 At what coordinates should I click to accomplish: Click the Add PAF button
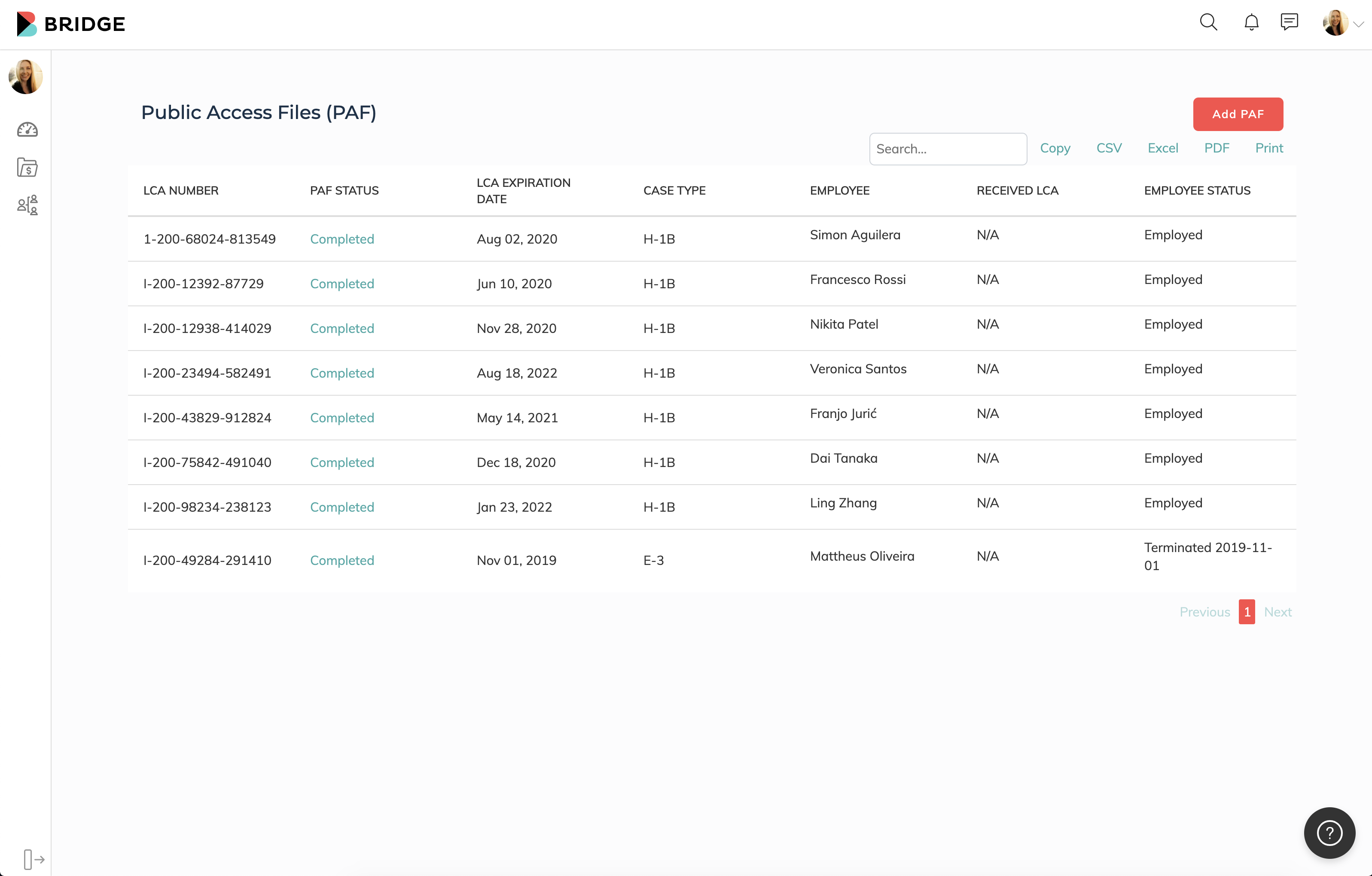1238,114
